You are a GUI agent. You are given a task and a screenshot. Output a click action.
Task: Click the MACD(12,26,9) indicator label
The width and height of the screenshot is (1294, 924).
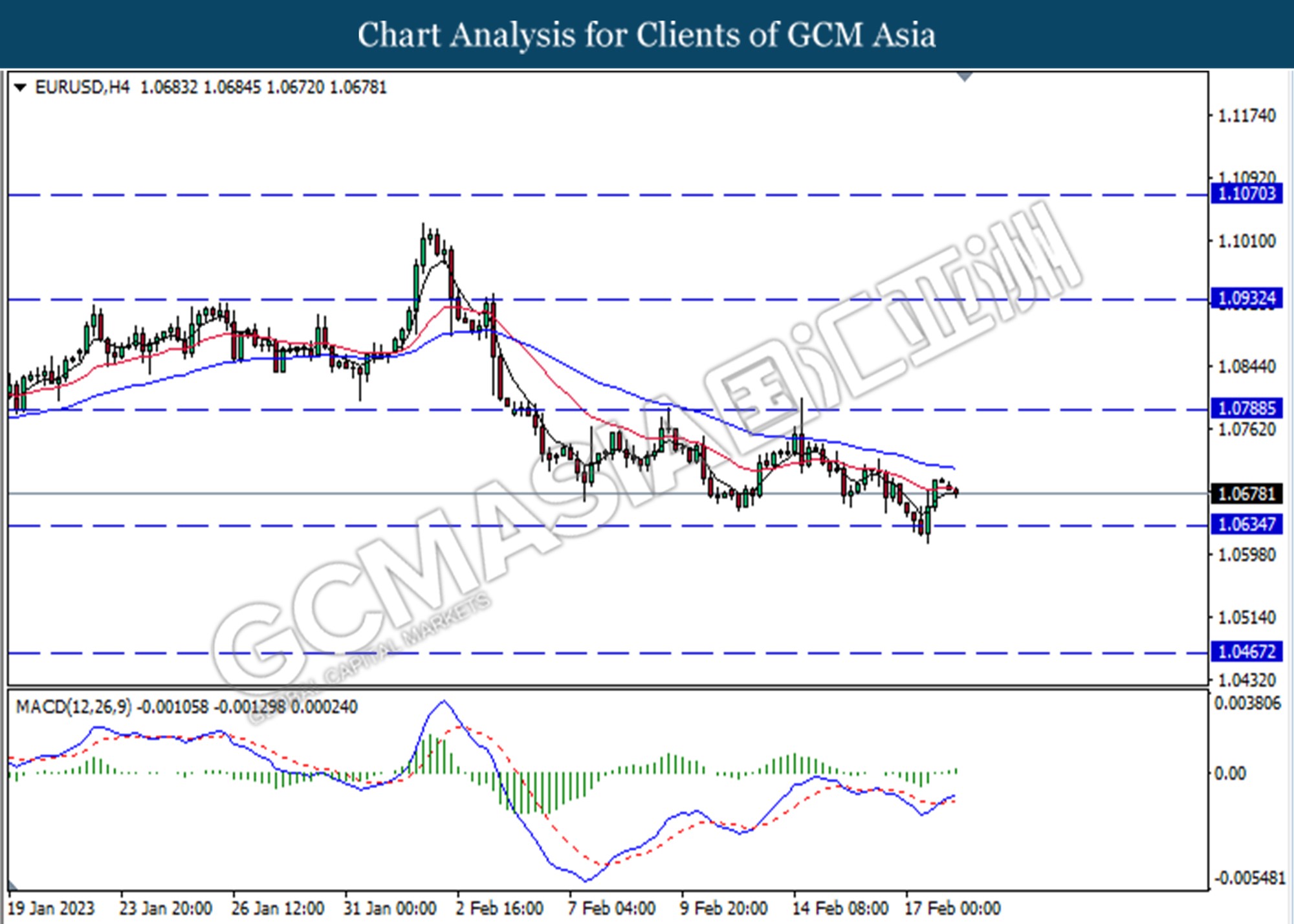point(74,707)
